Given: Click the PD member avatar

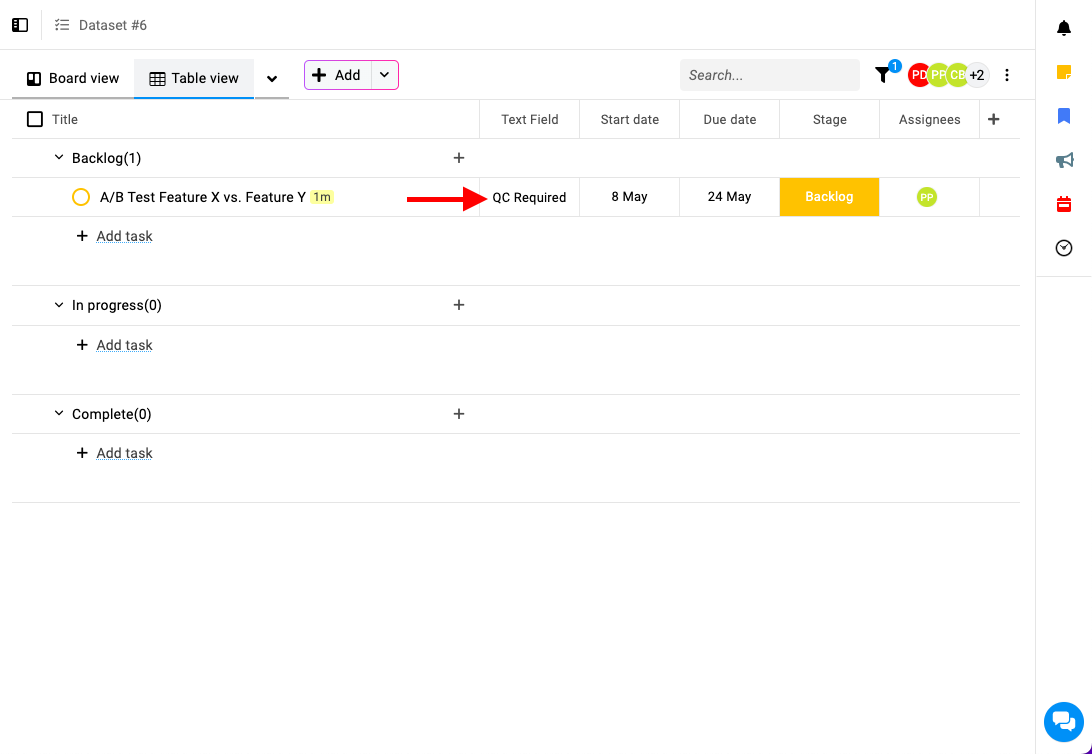Looking at the screenshot, I should (918, 75).
